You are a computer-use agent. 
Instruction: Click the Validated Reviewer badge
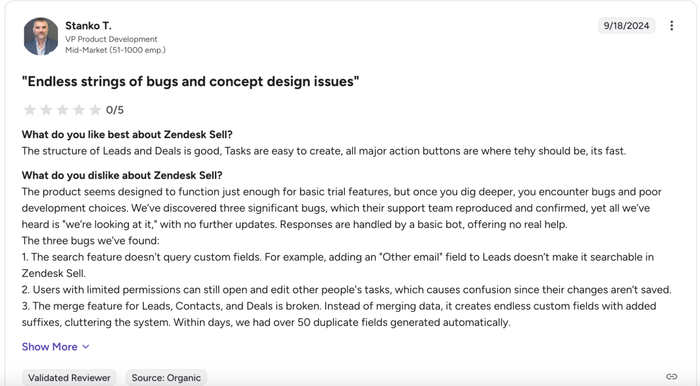click(x=69, y=378)
